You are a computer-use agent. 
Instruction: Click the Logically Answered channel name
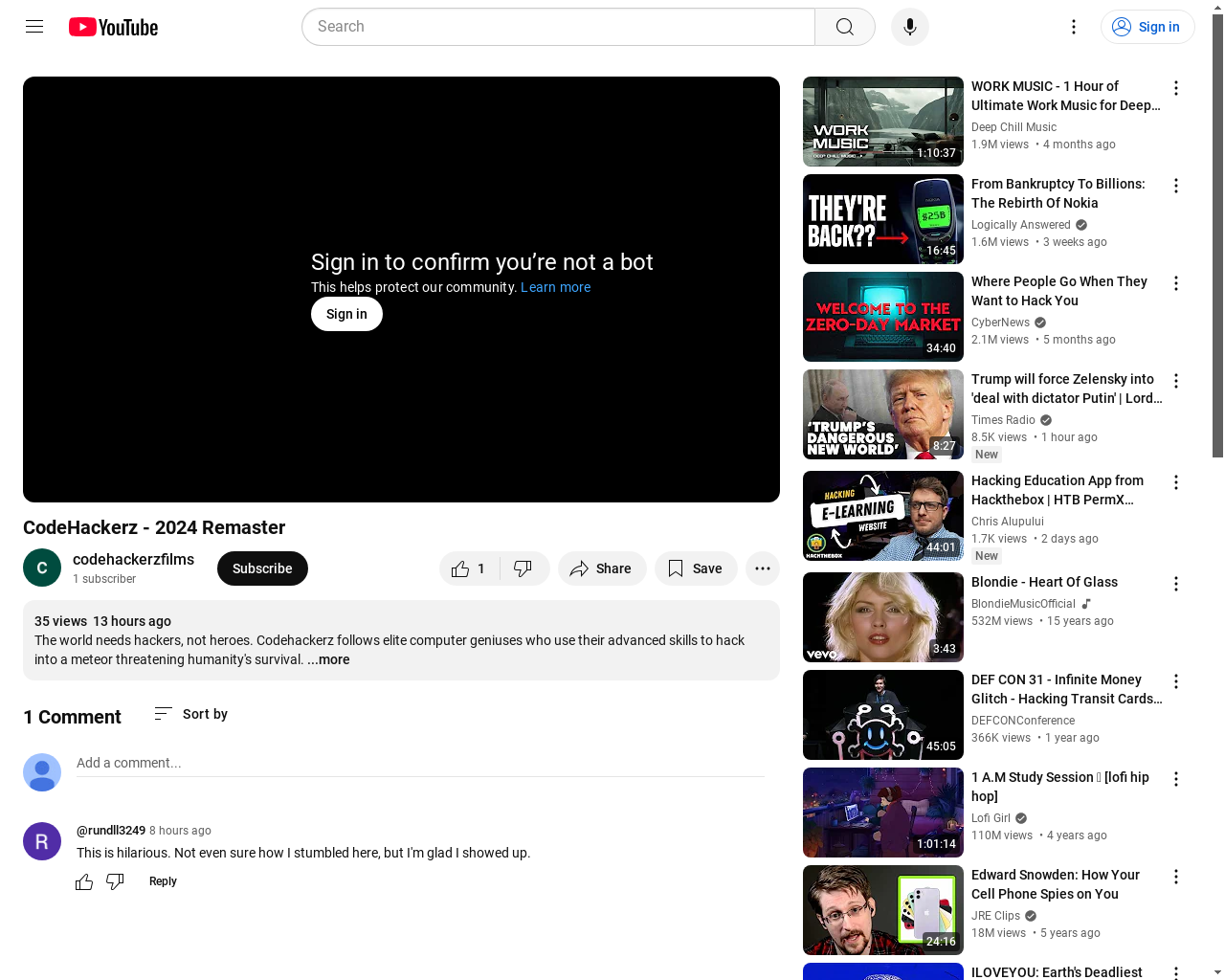[x=1021, y=225]
